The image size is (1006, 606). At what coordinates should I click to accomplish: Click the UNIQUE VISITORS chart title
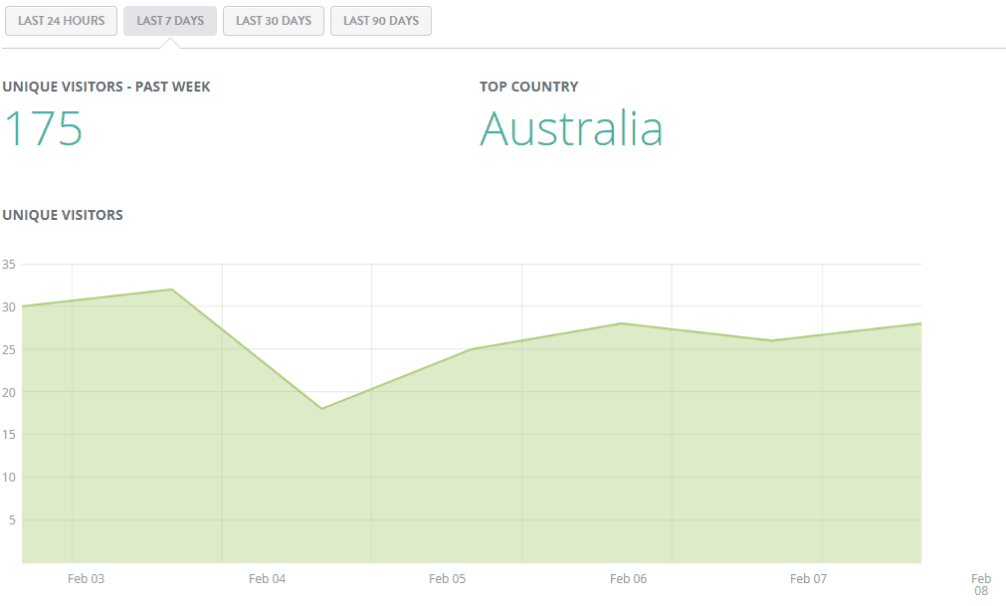coord(64,214)
